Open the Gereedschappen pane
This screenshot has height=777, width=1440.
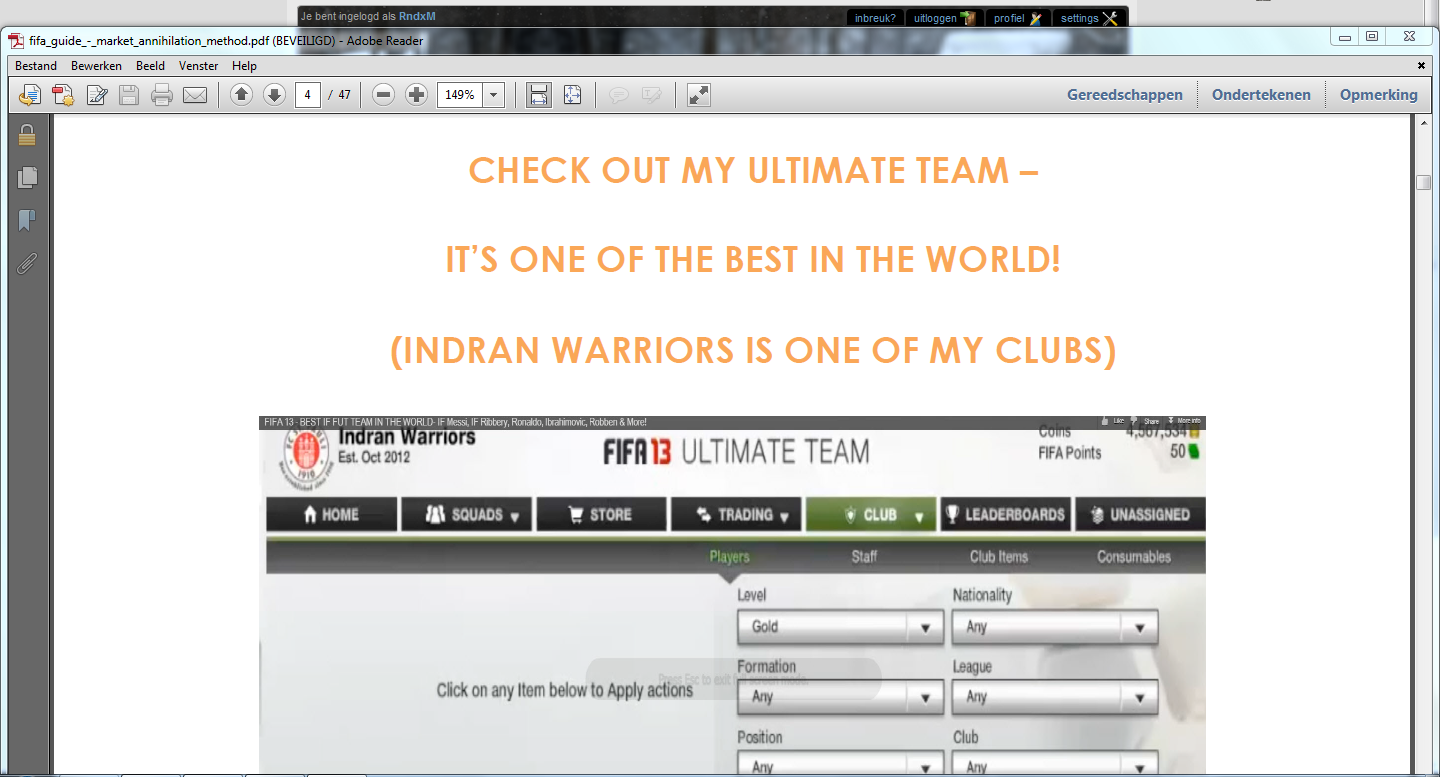(1125, 95)
